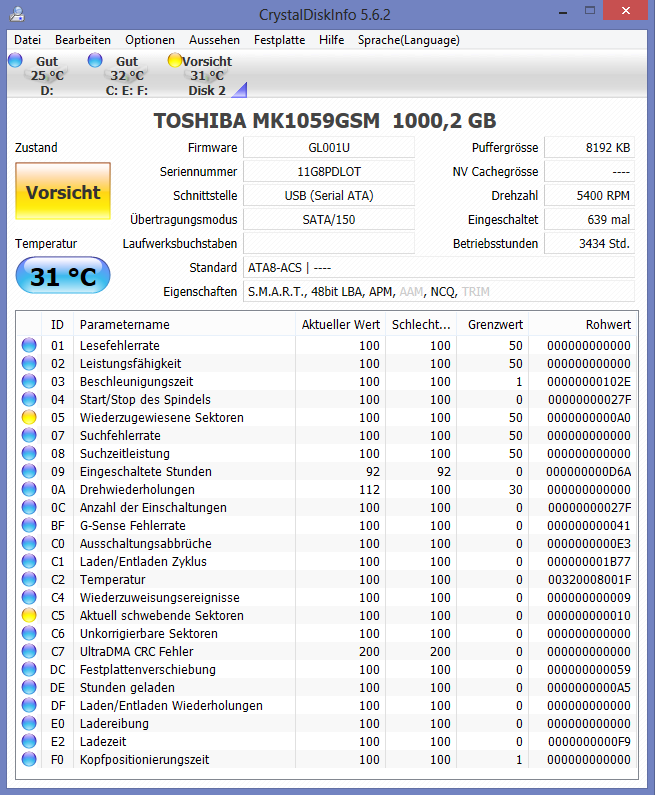Screen dimensions: 655x795
Task: Open the Festplatte menu
Action: [x=279, y=40]
